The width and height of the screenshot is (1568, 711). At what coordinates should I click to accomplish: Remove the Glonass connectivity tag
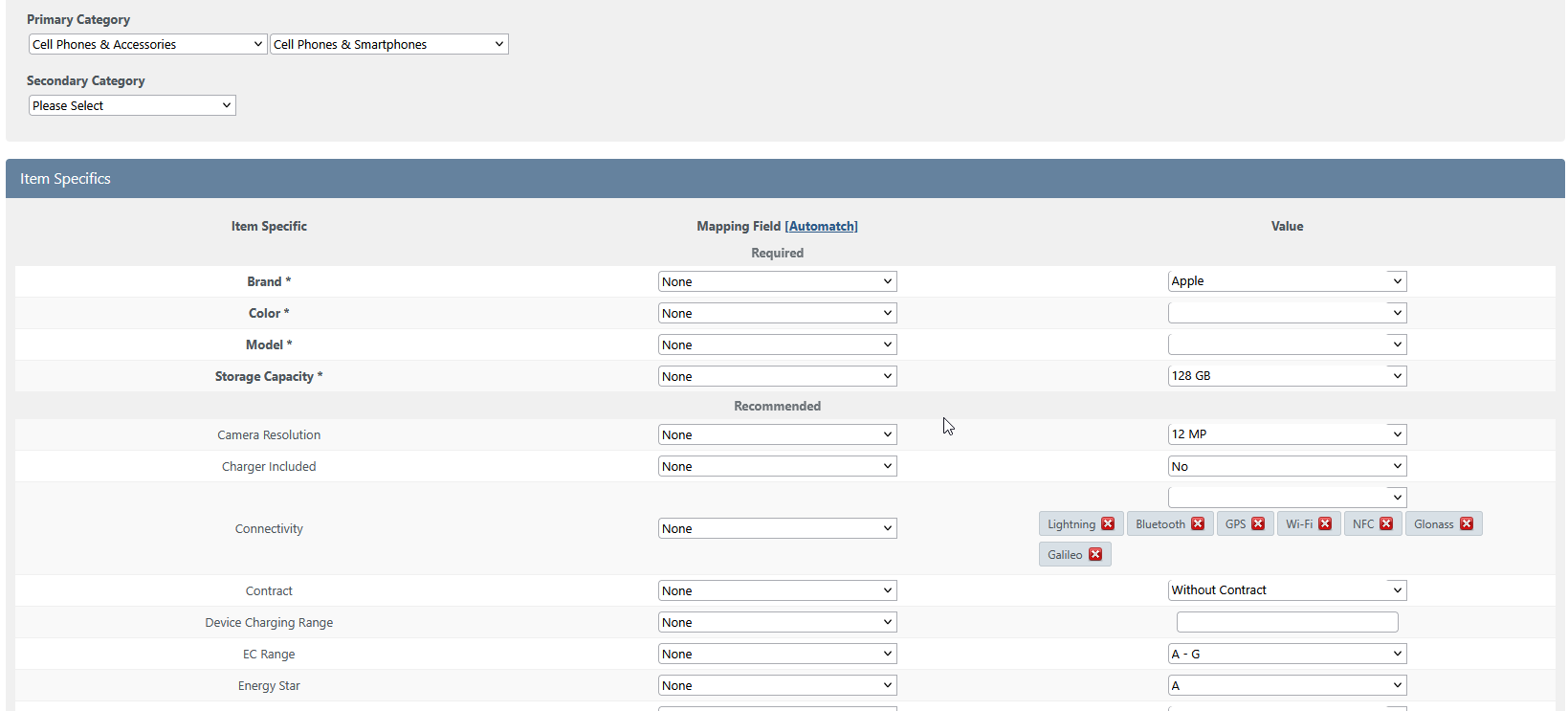point(1467,523)
